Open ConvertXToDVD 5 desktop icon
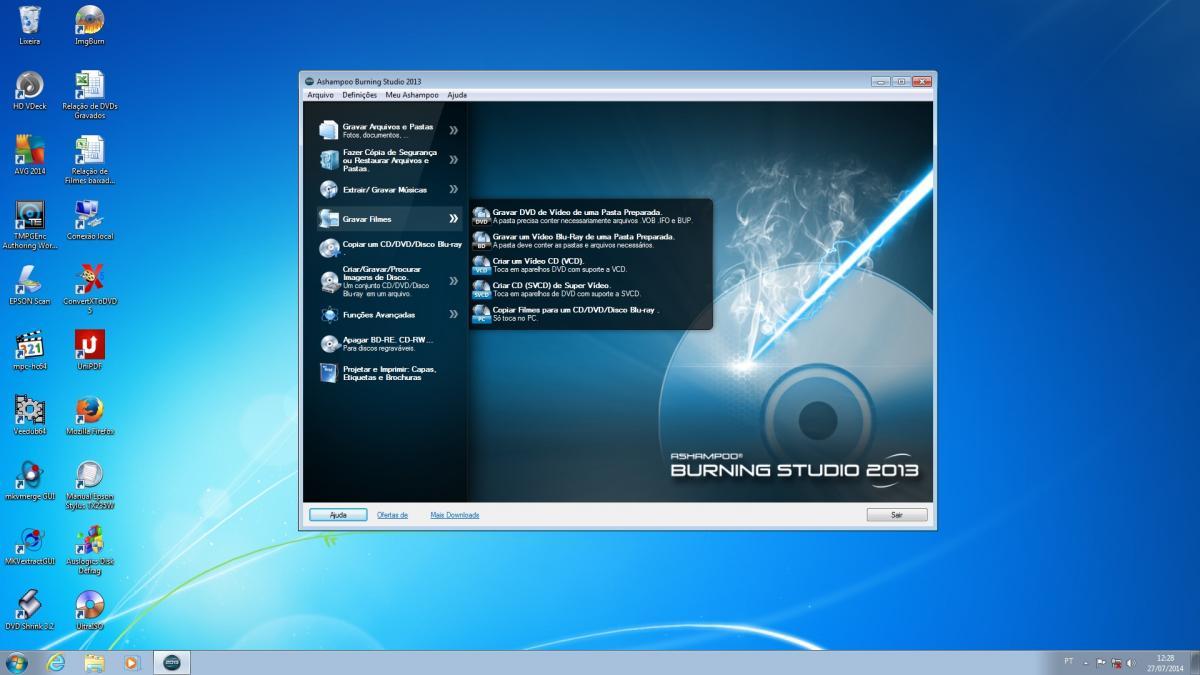The height and width of the screenshot is (675, 1200). 90,279
